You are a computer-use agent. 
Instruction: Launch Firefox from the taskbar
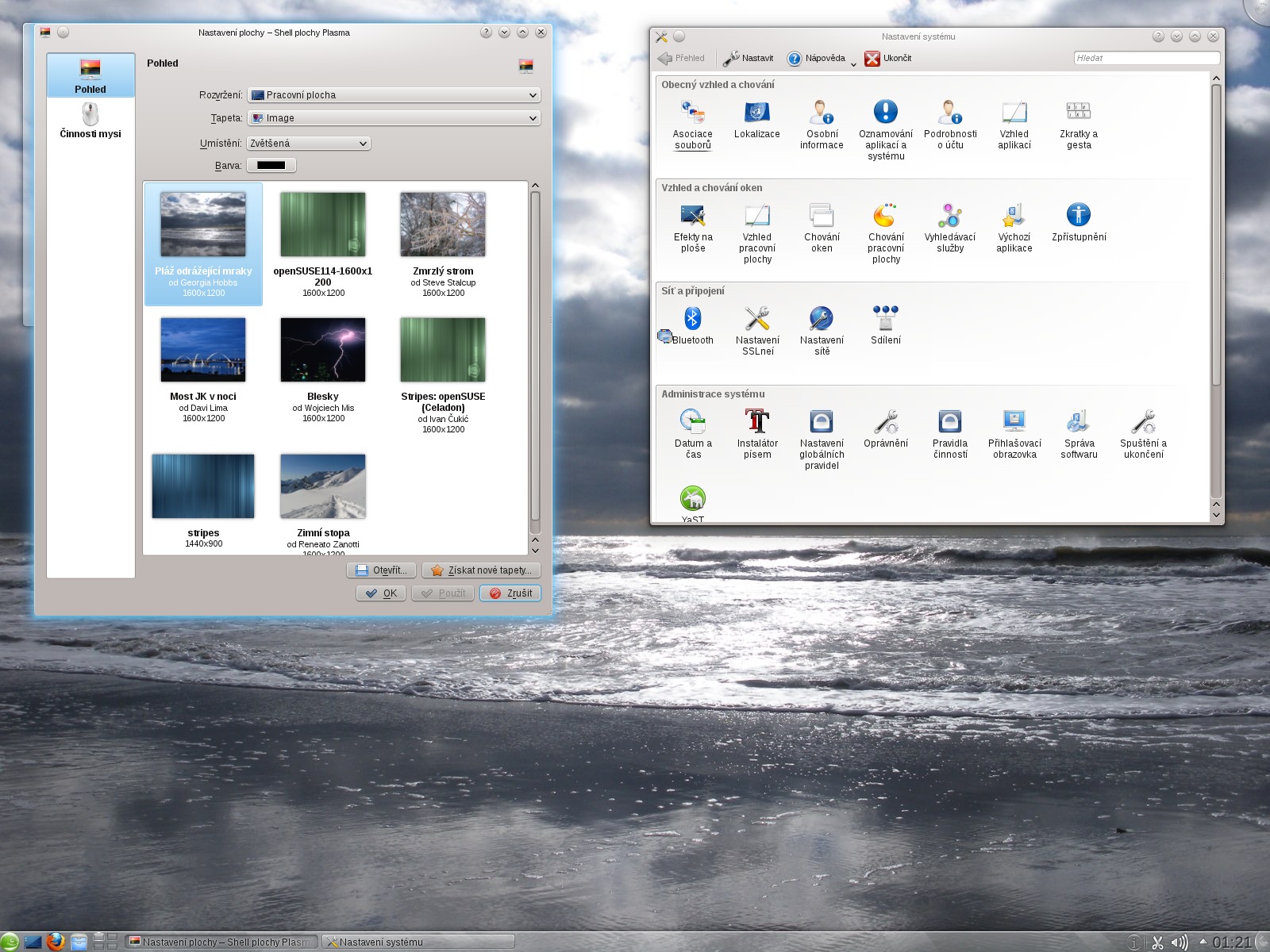pyautogui.click(x=56, y=942)
